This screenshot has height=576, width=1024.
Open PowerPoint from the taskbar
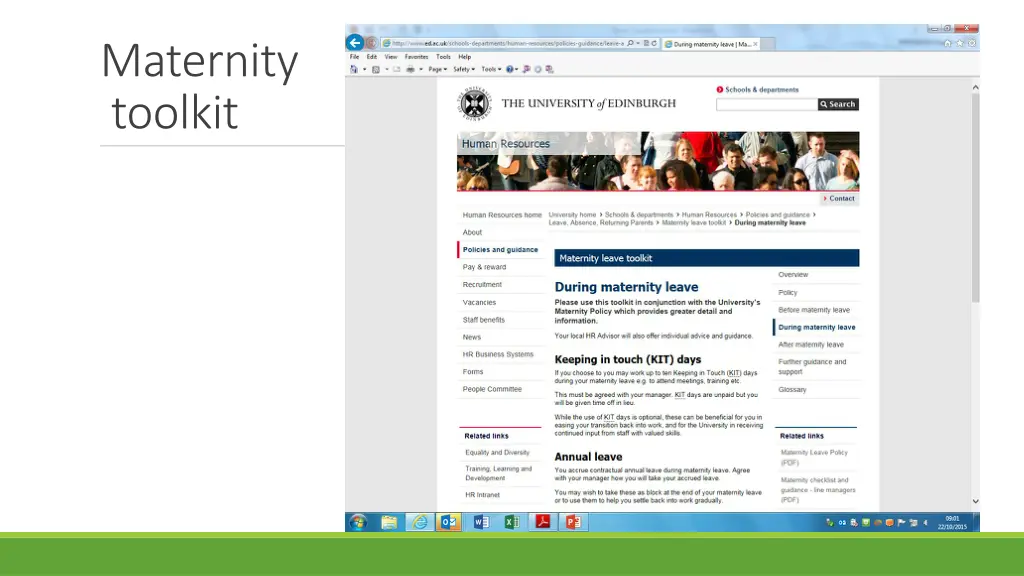573,522
